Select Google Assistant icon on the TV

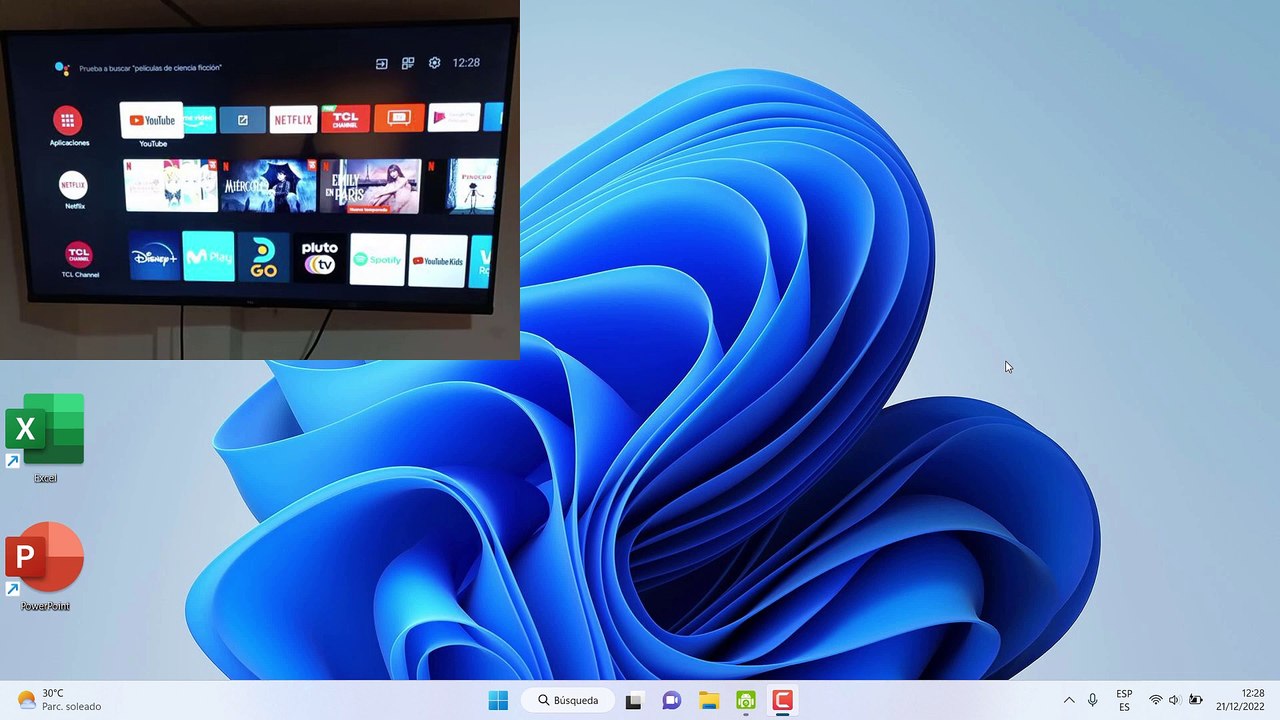[62, 68]
